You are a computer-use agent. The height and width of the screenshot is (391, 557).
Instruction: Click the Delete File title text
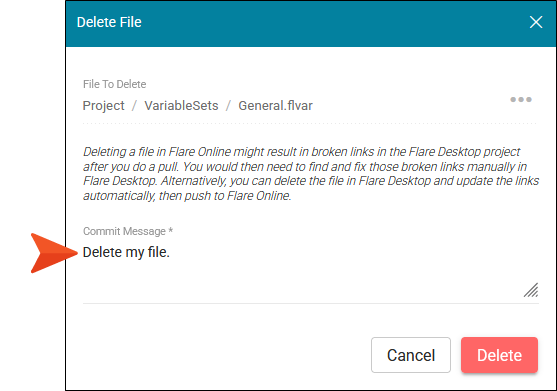pos(109,22)
